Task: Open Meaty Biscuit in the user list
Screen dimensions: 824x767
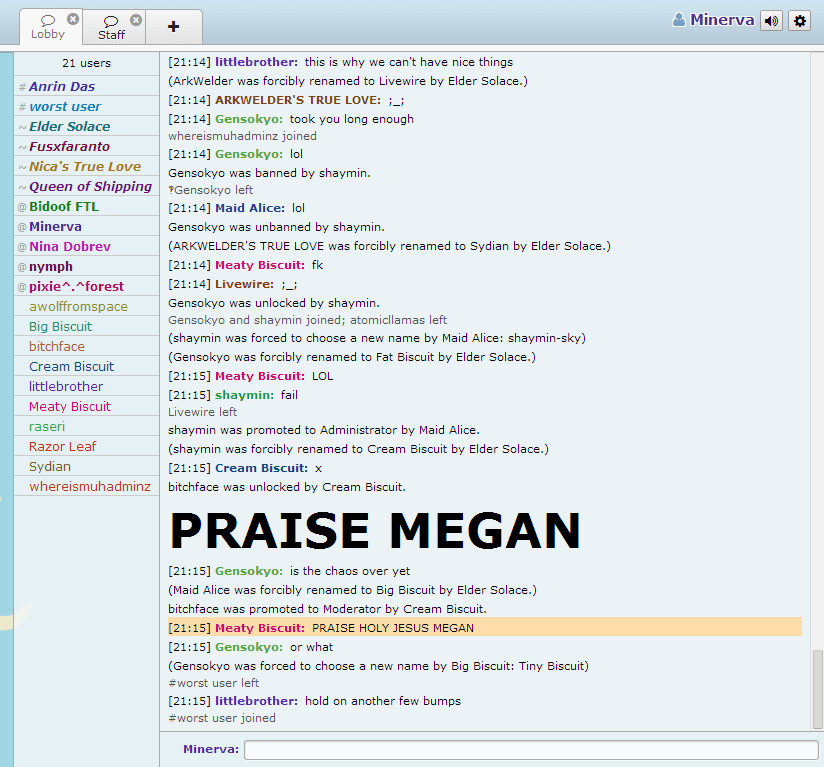Action: [87, 406]
